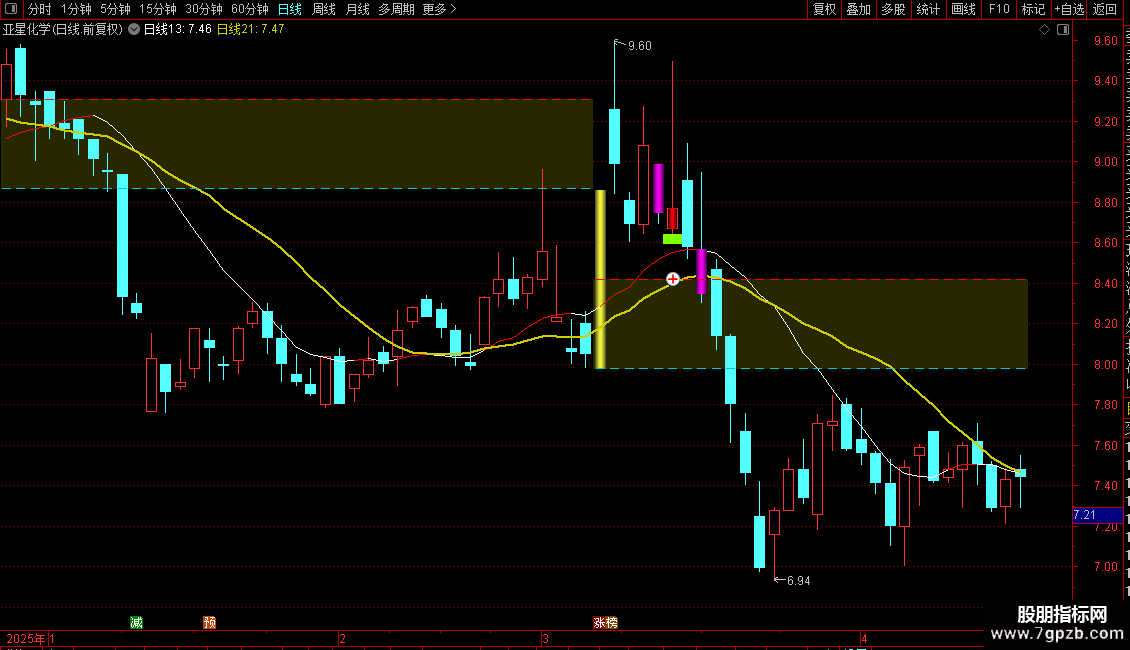Click the diamond icon above price axis
This screenshot has height=650, width=1130.
point(1044,30)
